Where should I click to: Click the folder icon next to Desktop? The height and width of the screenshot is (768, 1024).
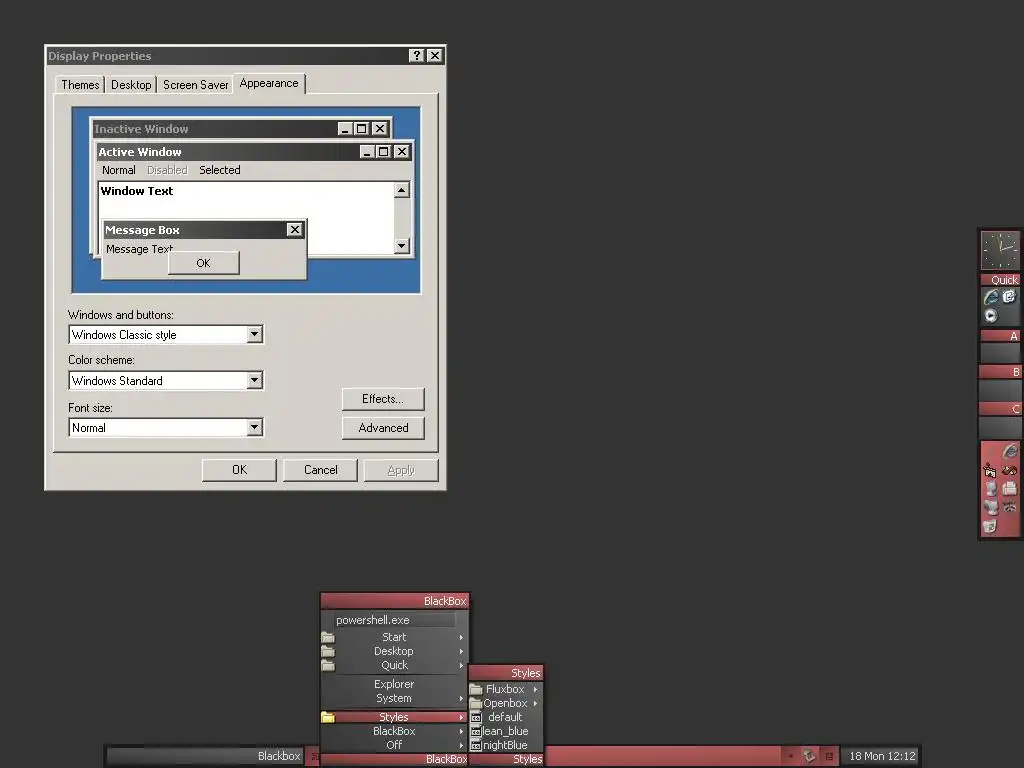(328, 651)
